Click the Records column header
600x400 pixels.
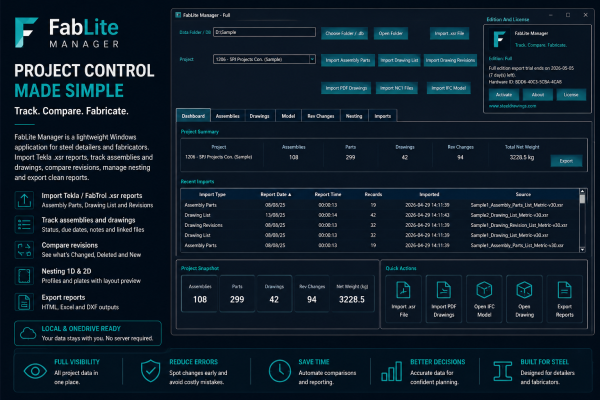point(373,194)
